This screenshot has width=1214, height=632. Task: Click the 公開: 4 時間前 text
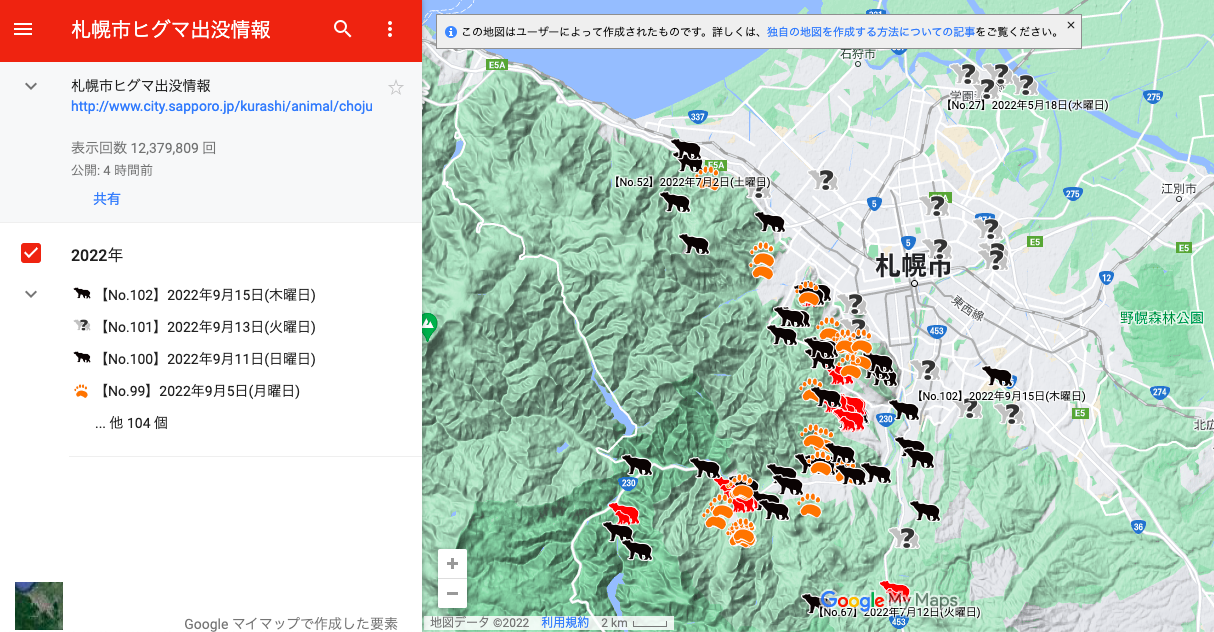(x=112, y=170)
